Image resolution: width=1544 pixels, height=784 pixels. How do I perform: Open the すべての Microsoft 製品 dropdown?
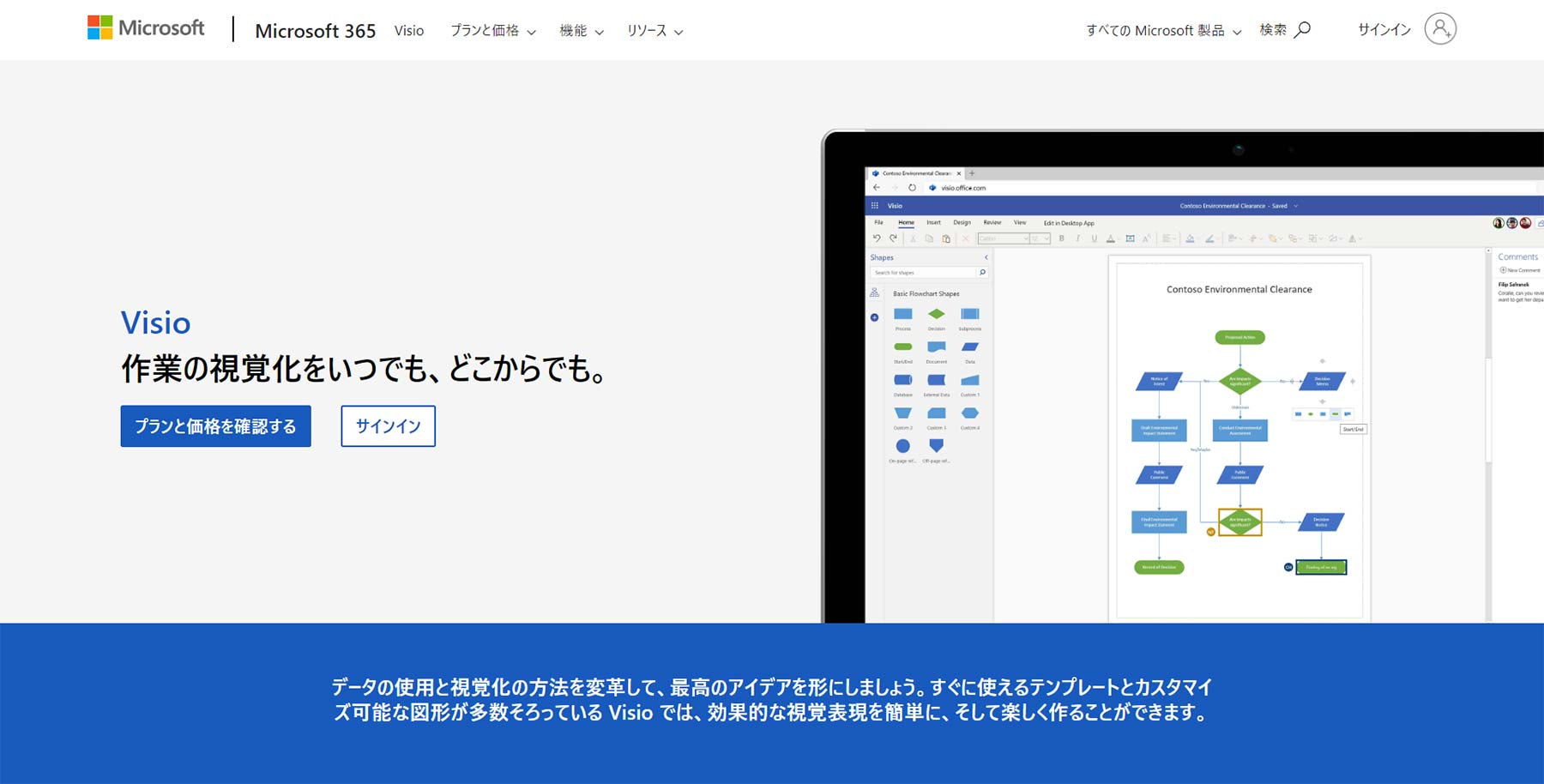click(1163, 31)
